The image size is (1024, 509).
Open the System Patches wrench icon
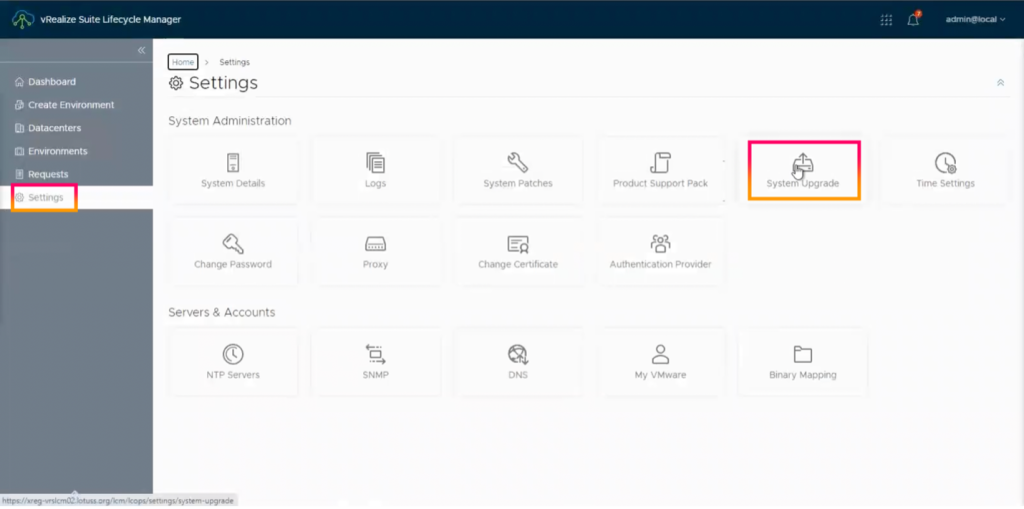coord(518,163)
